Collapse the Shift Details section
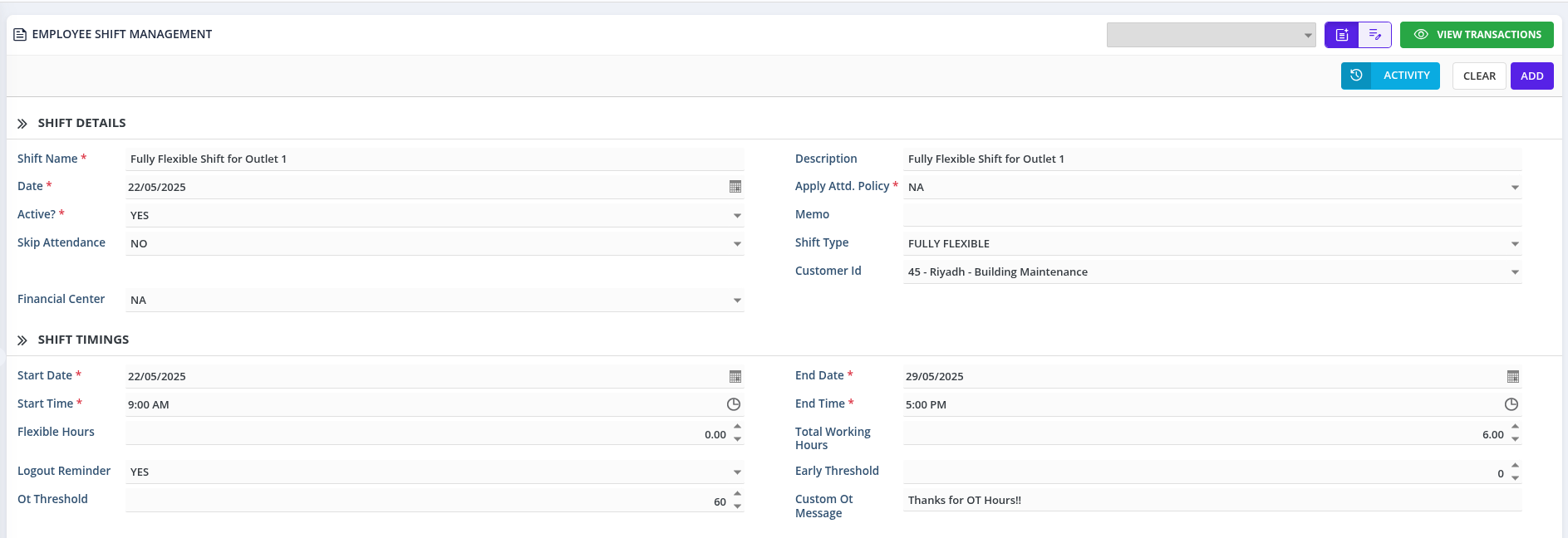The width and height of the screenshot is (1568, 538). (x=22, y=124)
